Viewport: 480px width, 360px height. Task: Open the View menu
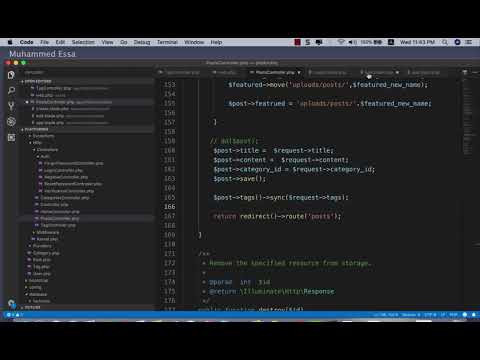click(107, 42)
